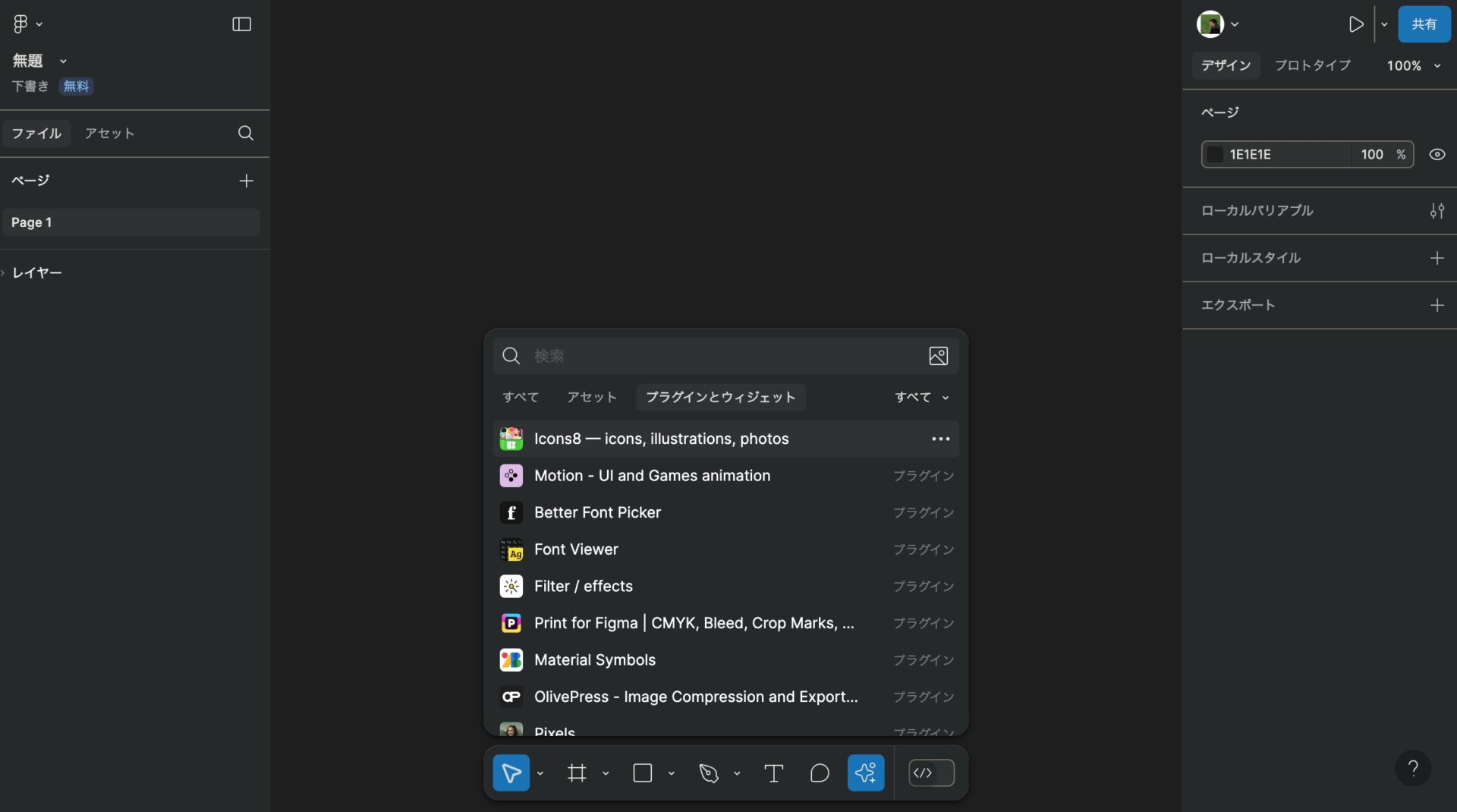Viewport: 1457px width, 812px height.
Task: Run the Material Symbols plugin
Action: pyautogui.click(x=726, y=660)
